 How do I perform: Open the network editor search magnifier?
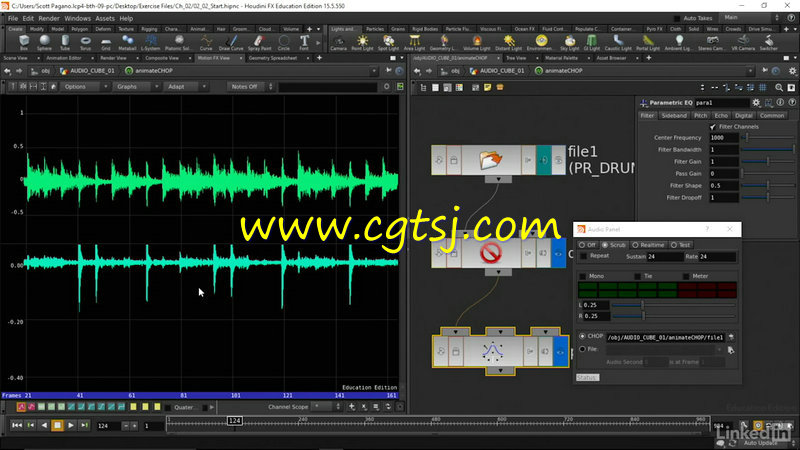[779, 88]
